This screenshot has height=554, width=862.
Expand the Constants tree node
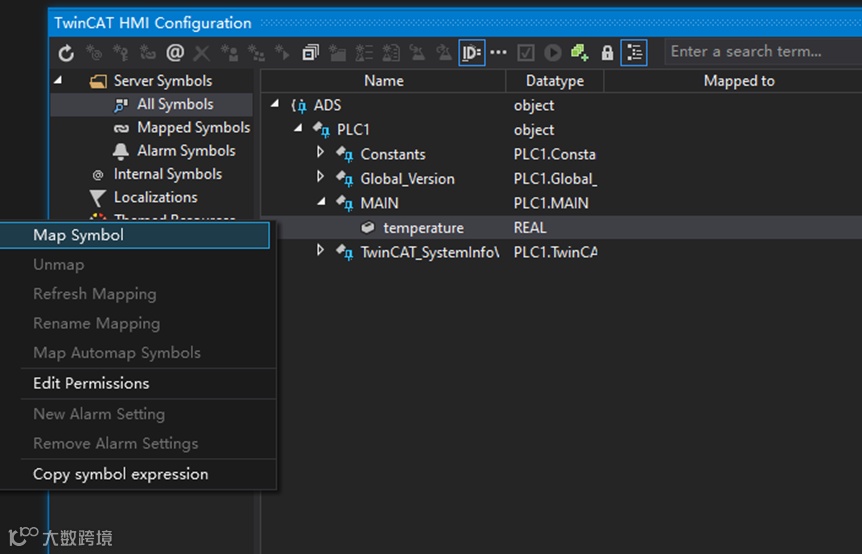tap(321, 152)
